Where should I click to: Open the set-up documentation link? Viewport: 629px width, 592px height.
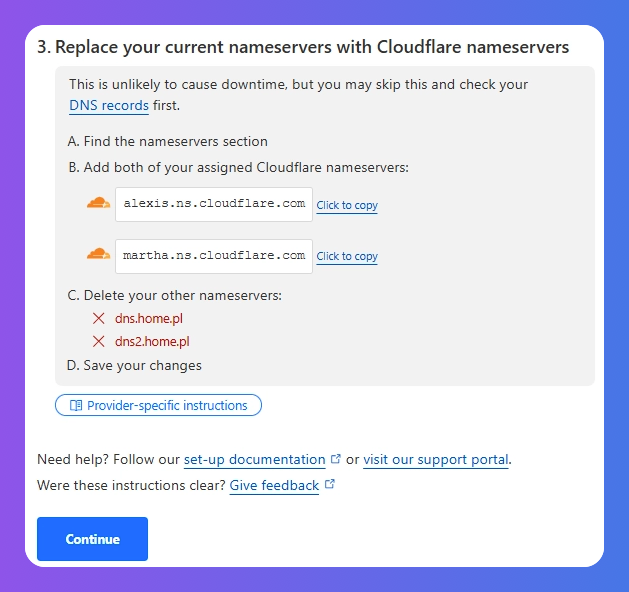tap(255, 460)
